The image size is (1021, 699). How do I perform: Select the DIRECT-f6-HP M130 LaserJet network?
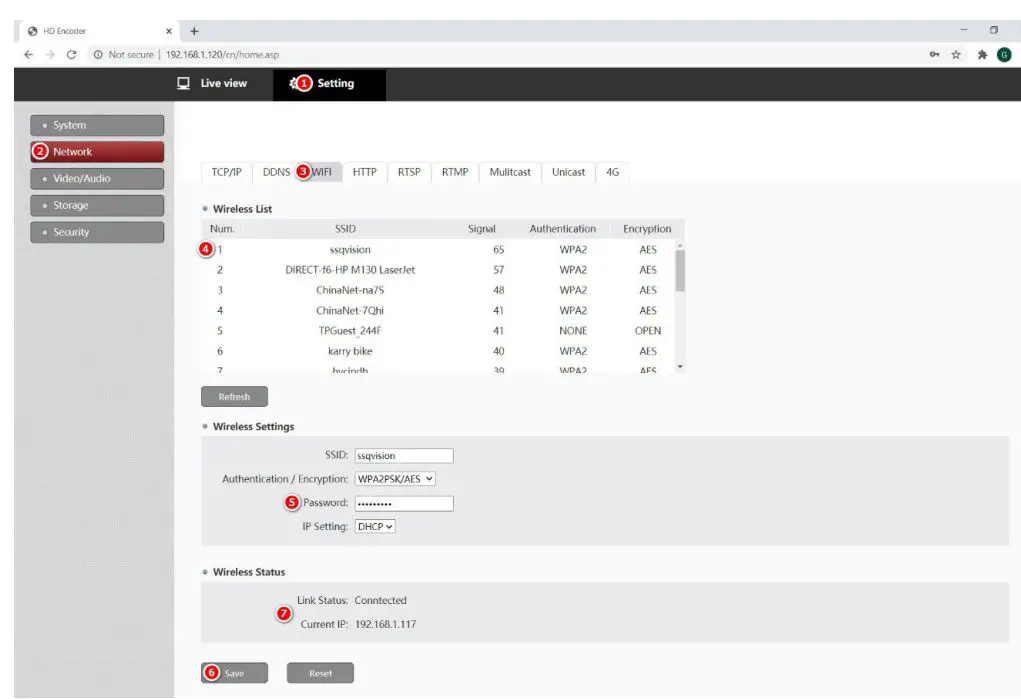pyautogui.click(x=438, y=270)
